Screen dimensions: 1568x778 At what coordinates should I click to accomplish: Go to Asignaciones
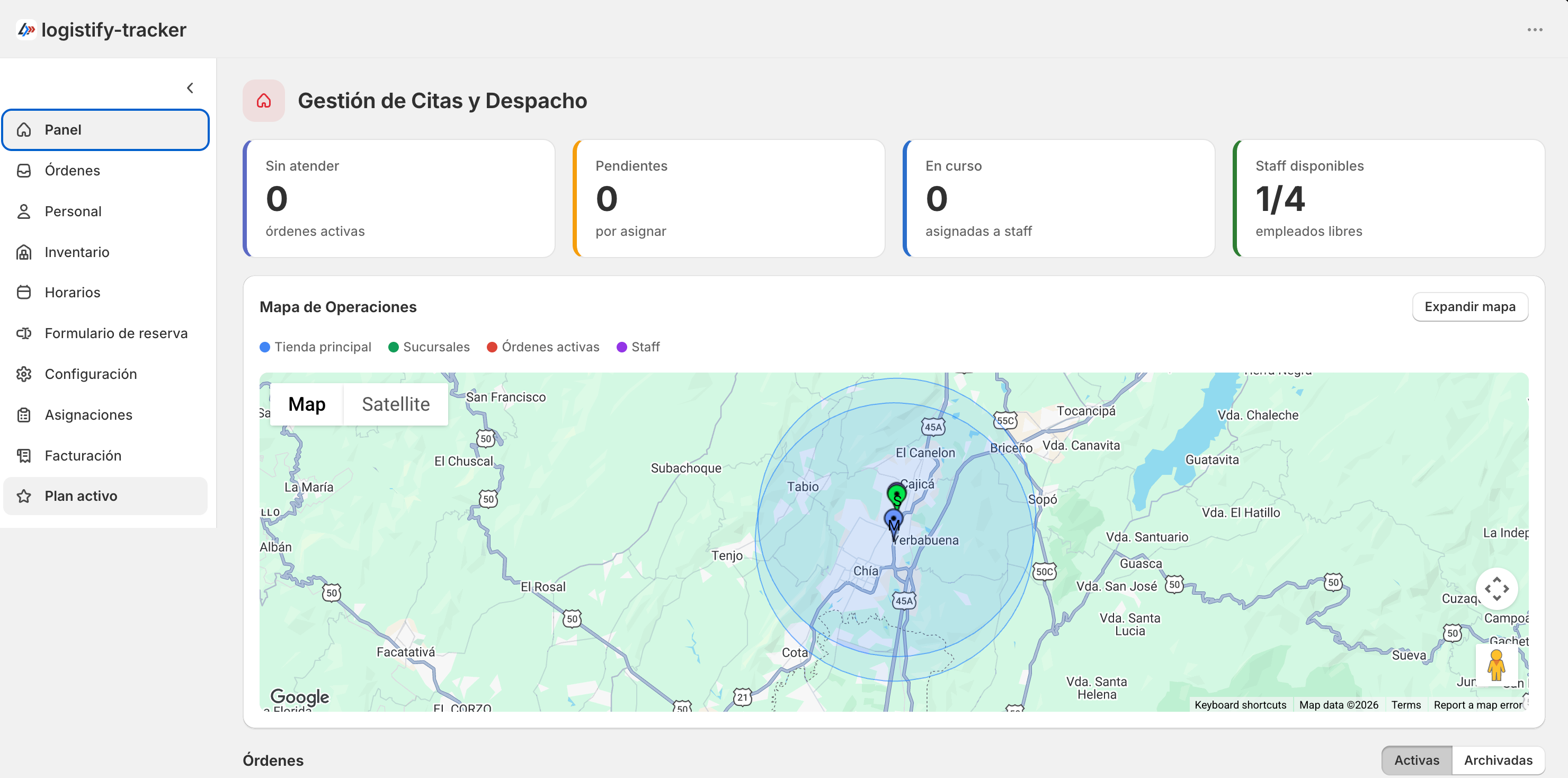105,414
